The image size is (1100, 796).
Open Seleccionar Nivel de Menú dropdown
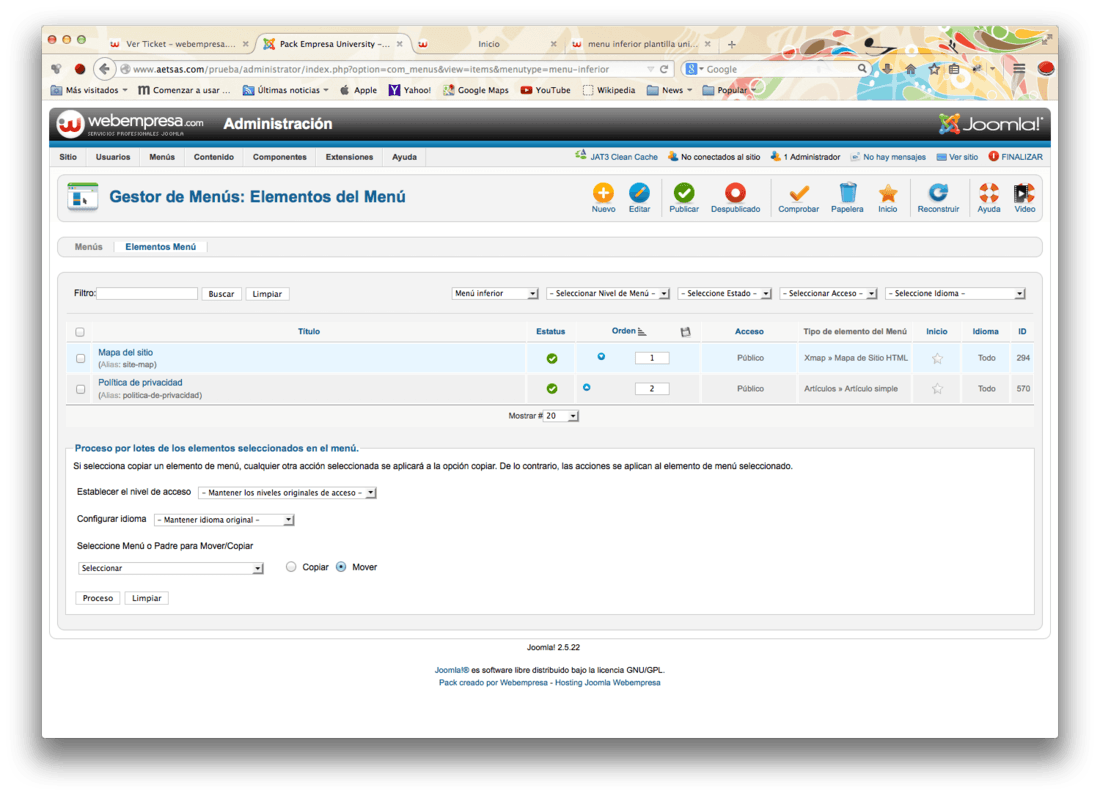(x=608, y=293)
